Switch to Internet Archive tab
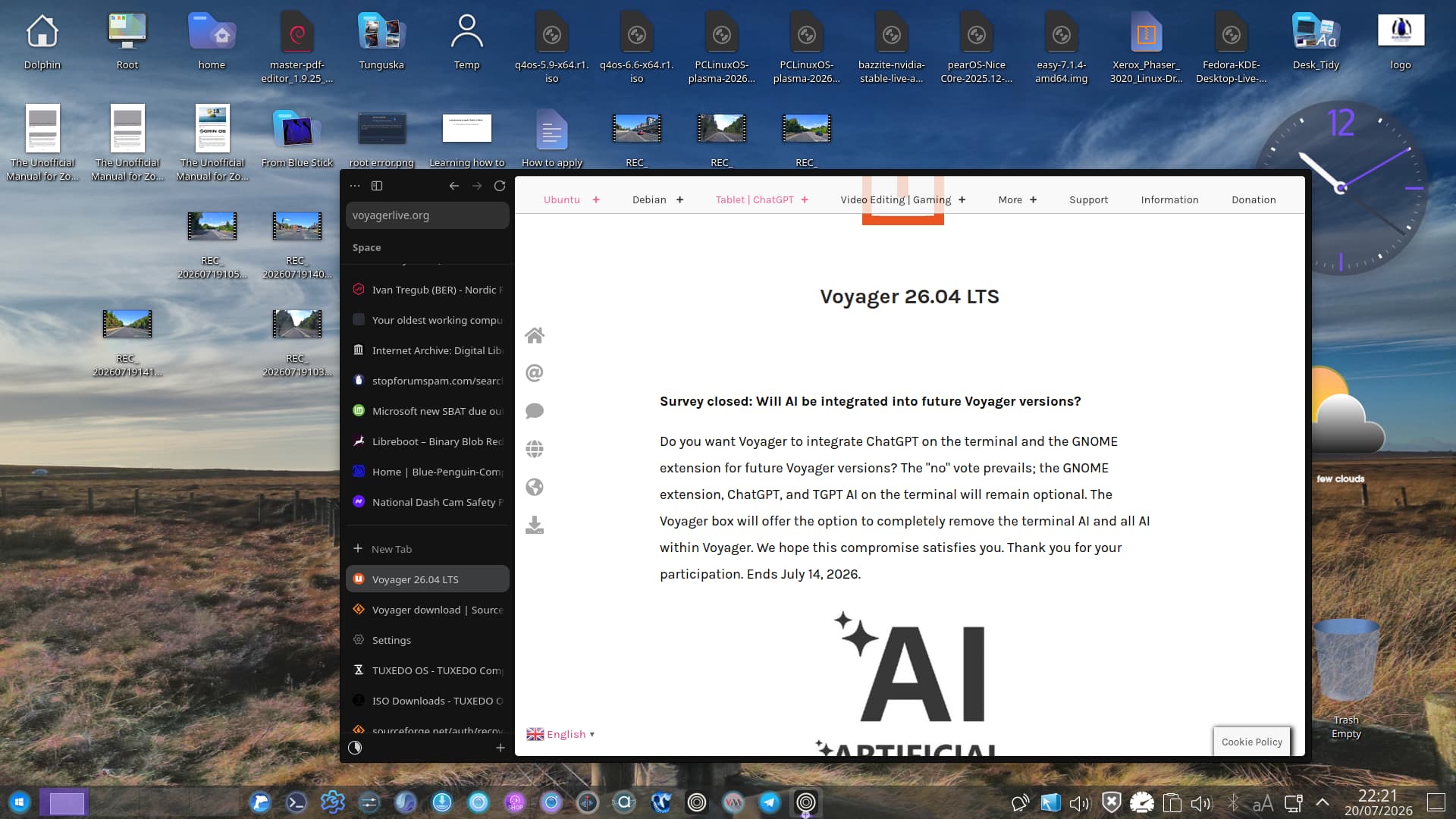Screen dimensions: 1456x819 [x=428, y=350]
